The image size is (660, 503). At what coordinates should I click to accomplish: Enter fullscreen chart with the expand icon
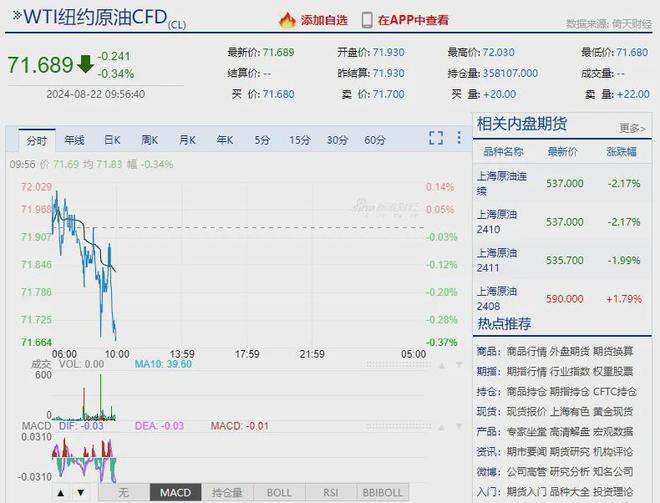436,138
